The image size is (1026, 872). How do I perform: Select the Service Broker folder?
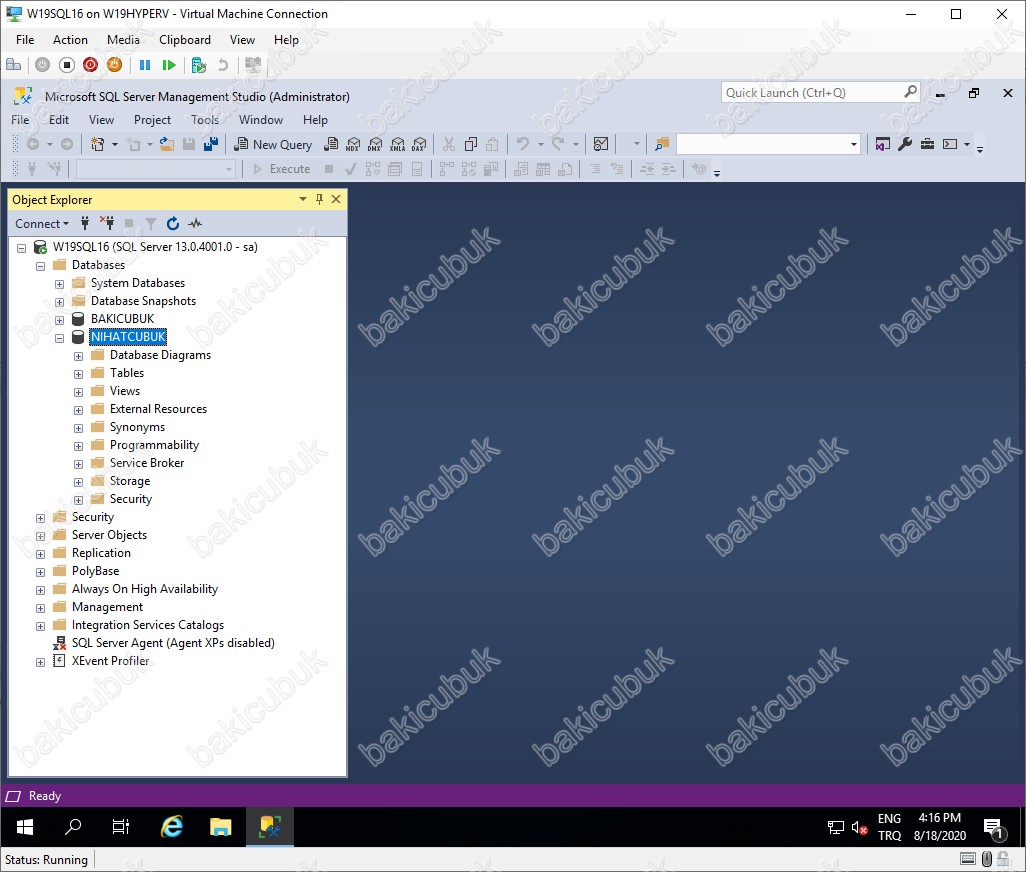[x=147, y=463]
